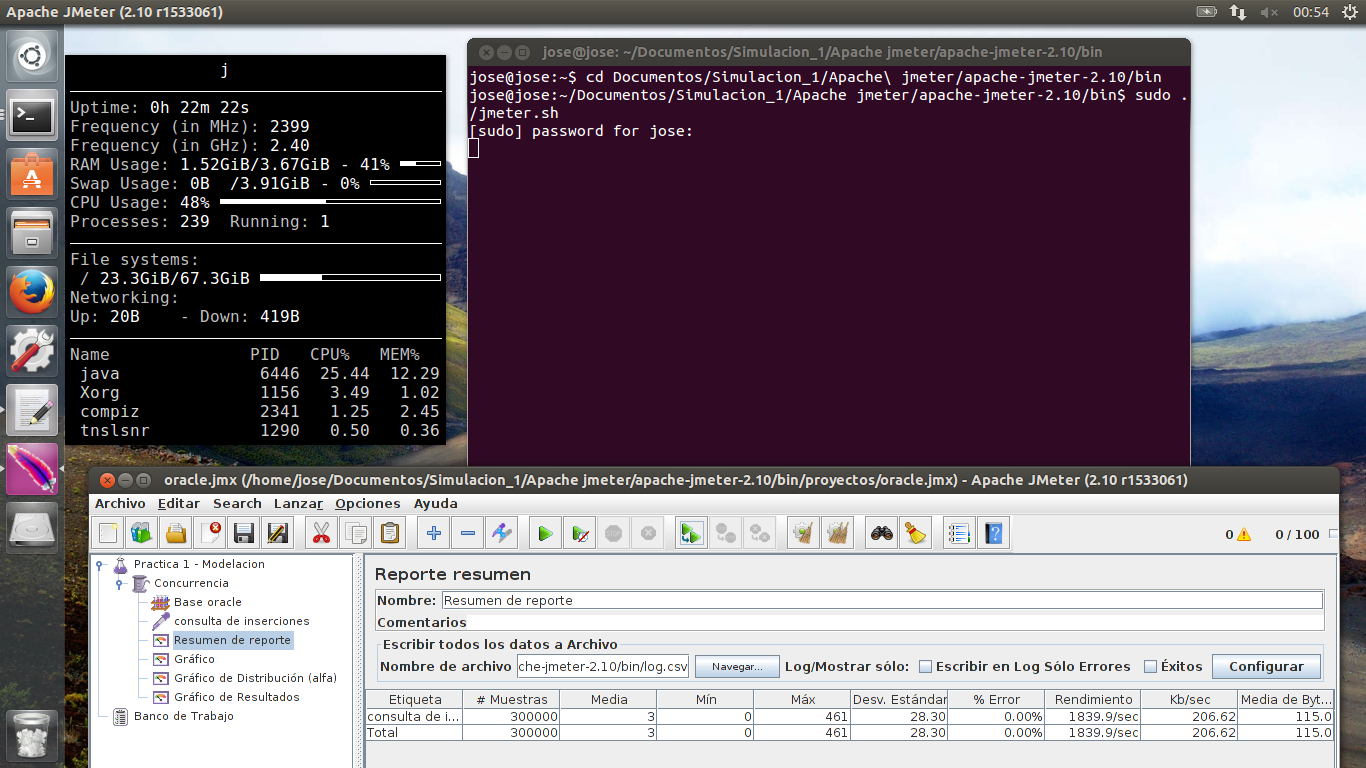
Task: Open the system gear menu in top panel
Action: (1349, 12)
